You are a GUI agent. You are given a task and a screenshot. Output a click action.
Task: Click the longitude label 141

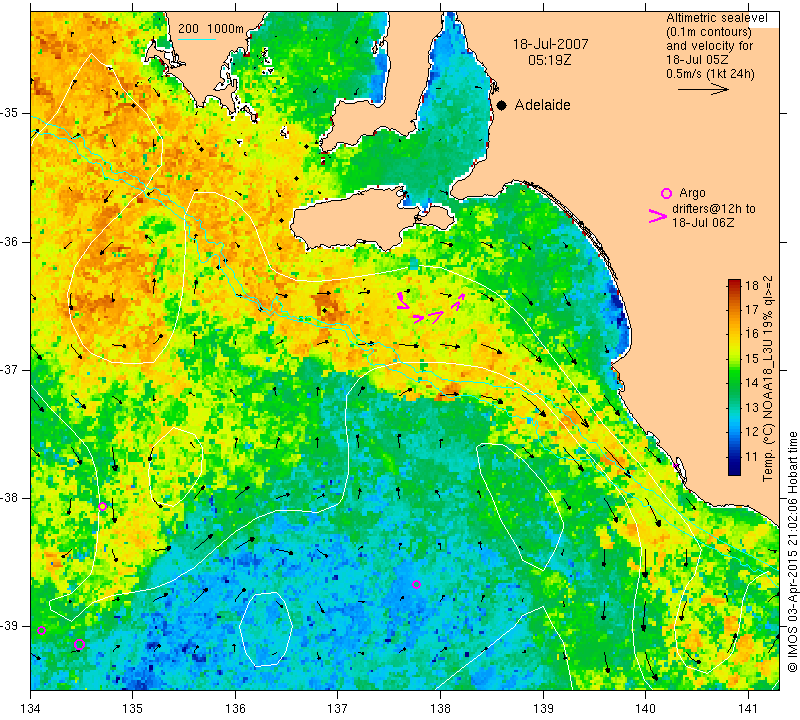pyautogui.click(x=748, y=709)
